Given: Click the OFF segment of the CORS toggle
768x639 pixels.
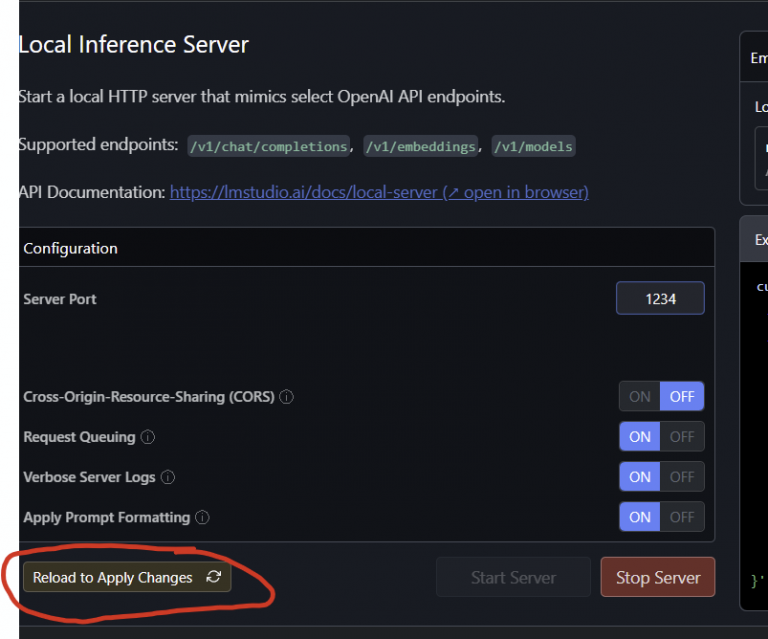Looking at the screenshot, I should point(682,397).
